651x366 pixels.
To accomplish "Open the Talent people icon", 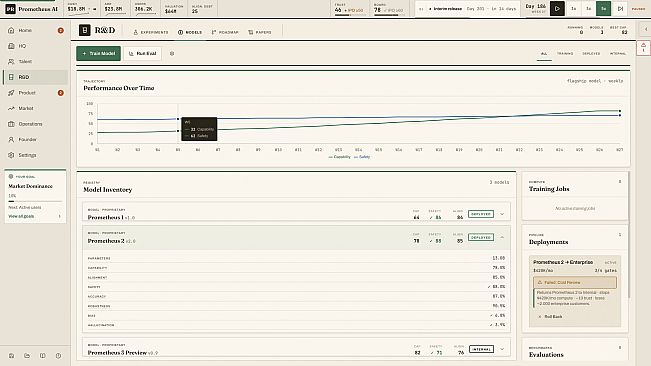I will (x=11, y=61).
